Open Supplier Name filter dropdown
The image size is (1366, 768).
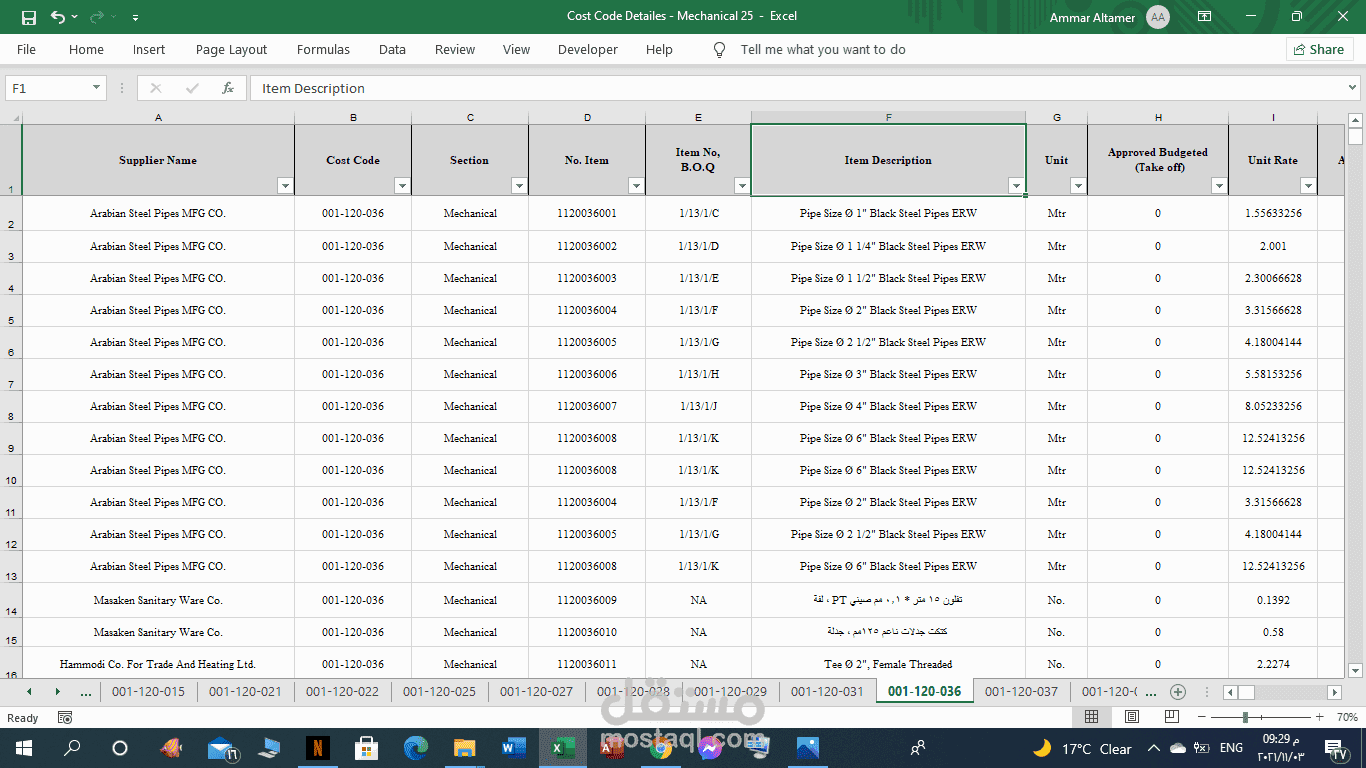click(x=285, y=185)
